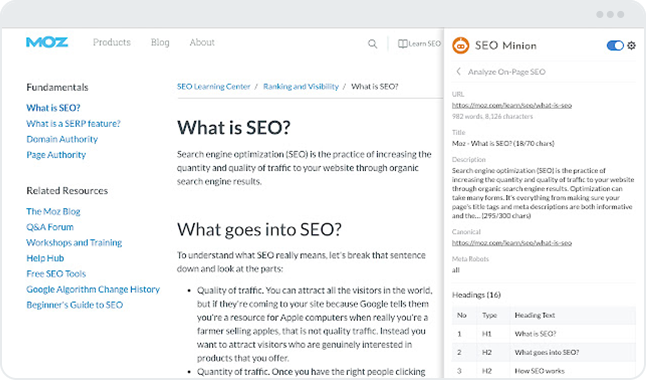646x380 pixels.
Task: Click the Related Resources heading
Action: (x=67, y=191)
